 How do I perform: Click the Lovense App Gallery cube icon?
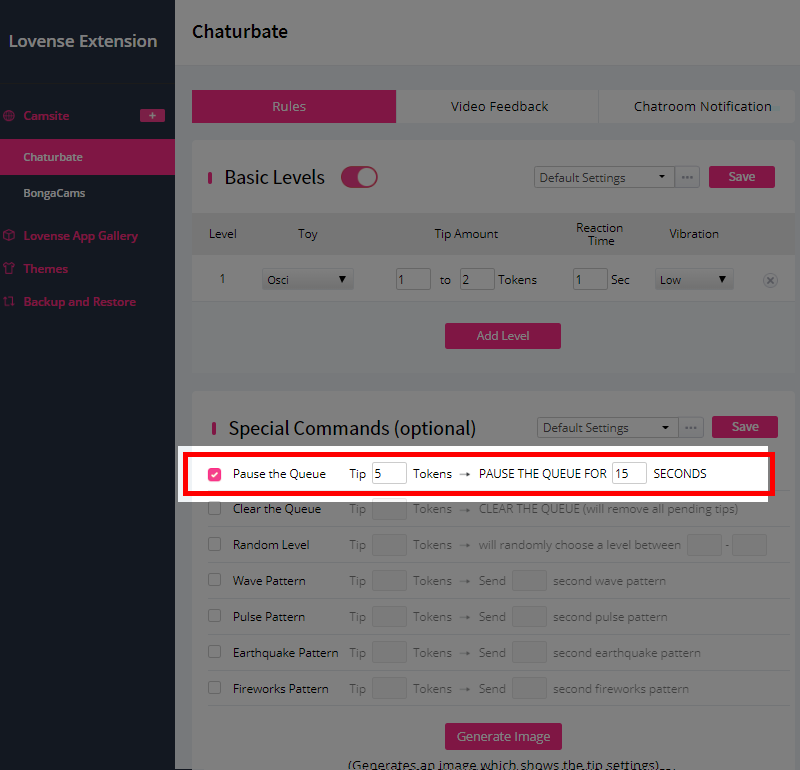click(x=9, y=235)
